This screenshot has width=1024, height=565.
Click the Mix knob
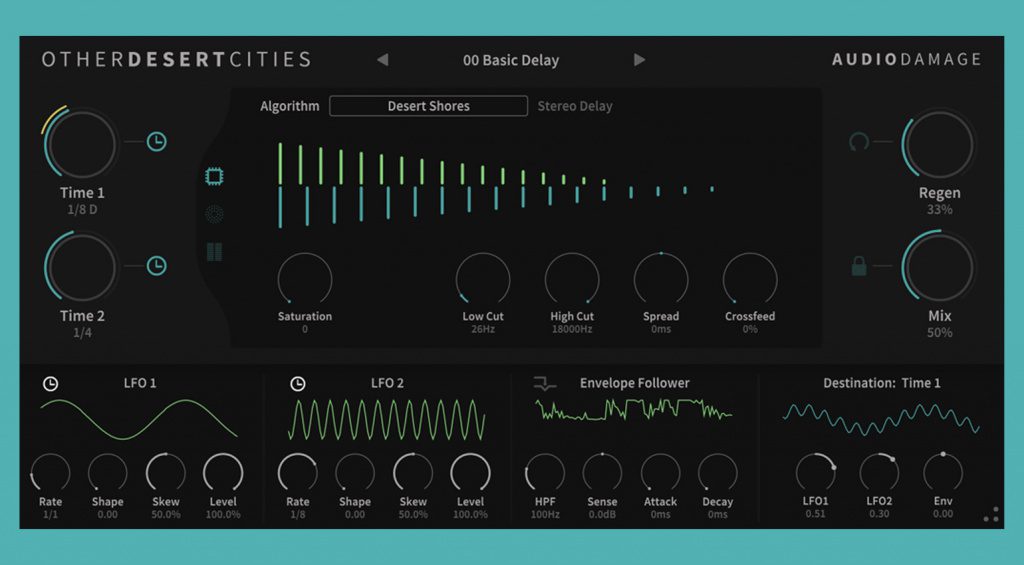pos(940,267)
